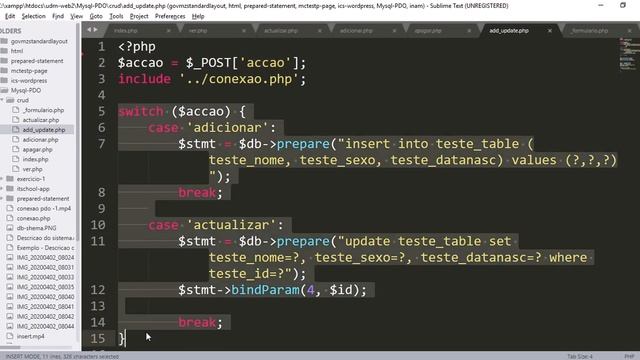Image resolution: width=640 pixels, height=360 pixels.
Task: Open IMG_20200402_08040 image
Action: 45,297
